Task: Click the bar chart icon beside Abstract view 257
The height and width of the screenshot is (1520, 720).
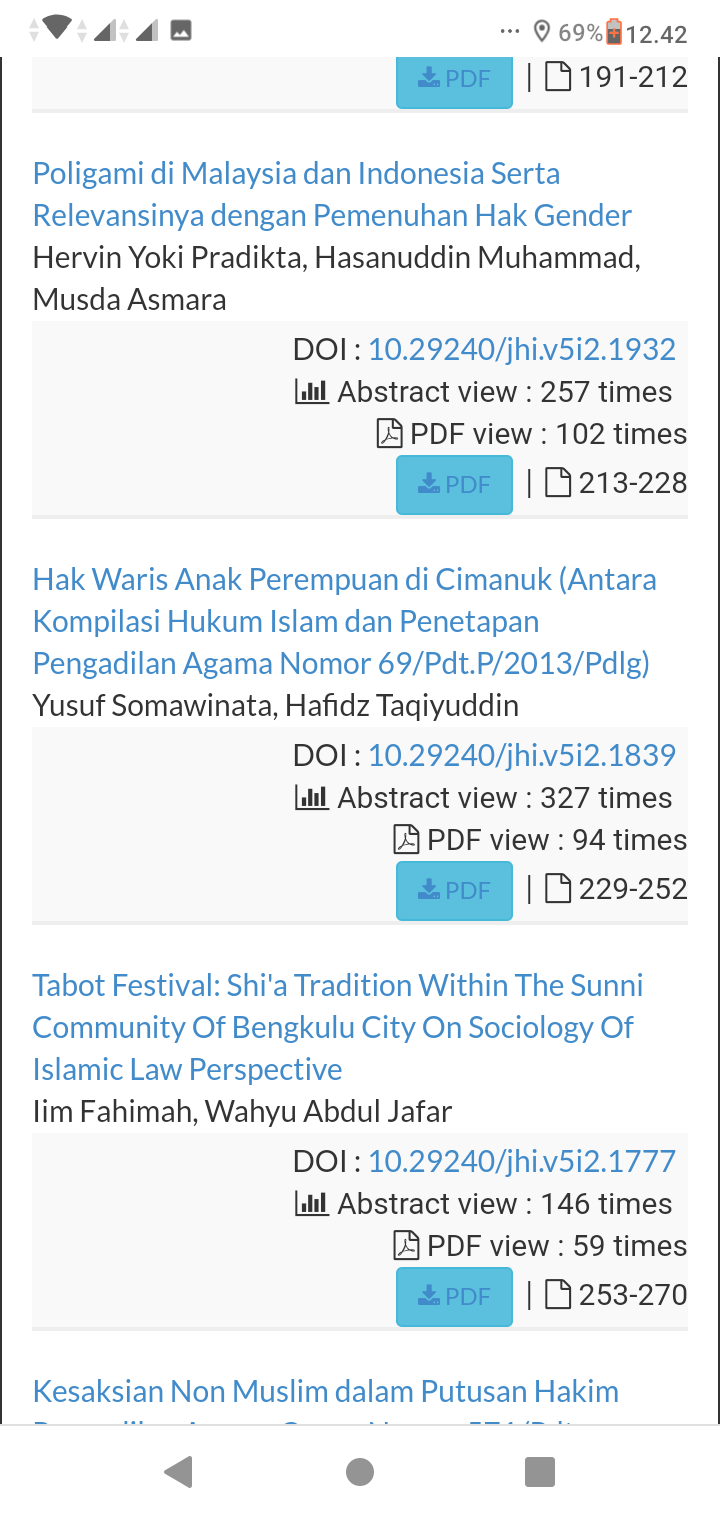Action: 312,392
